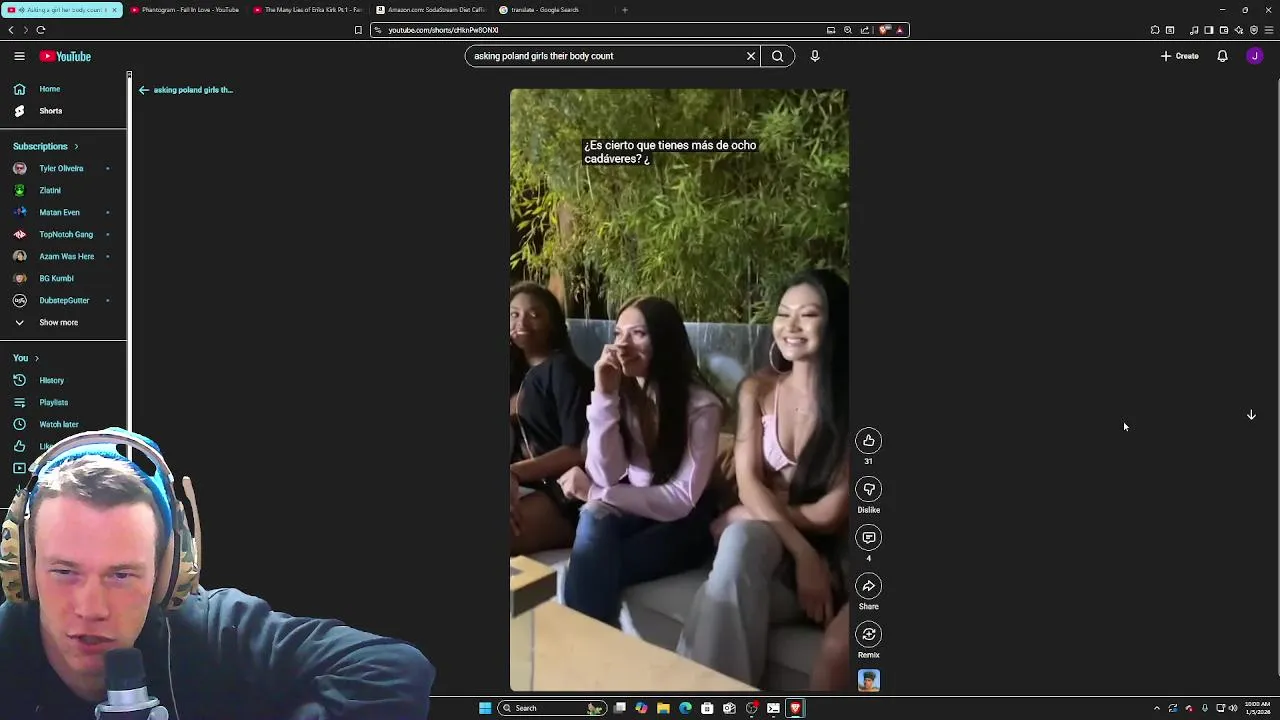This screenshot has height=720, width=1280.
Task: Clear the YouTube search box text
Action: pyautogui.click(x=751, y=56)
